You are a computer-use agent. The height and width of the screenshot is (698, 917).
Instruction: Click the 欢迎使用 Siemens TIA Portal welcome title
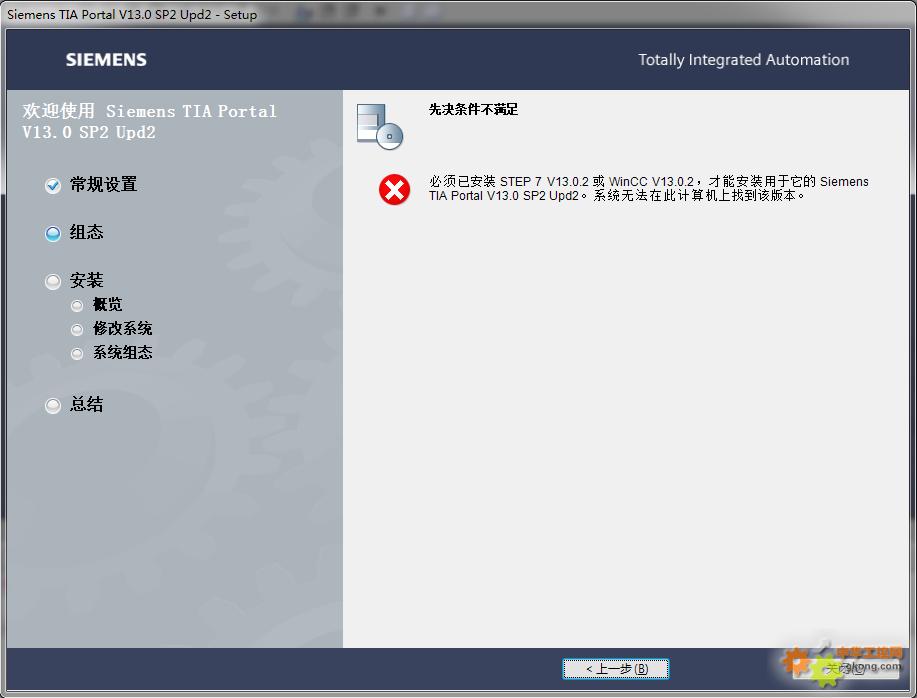click(x=149, y=122)
